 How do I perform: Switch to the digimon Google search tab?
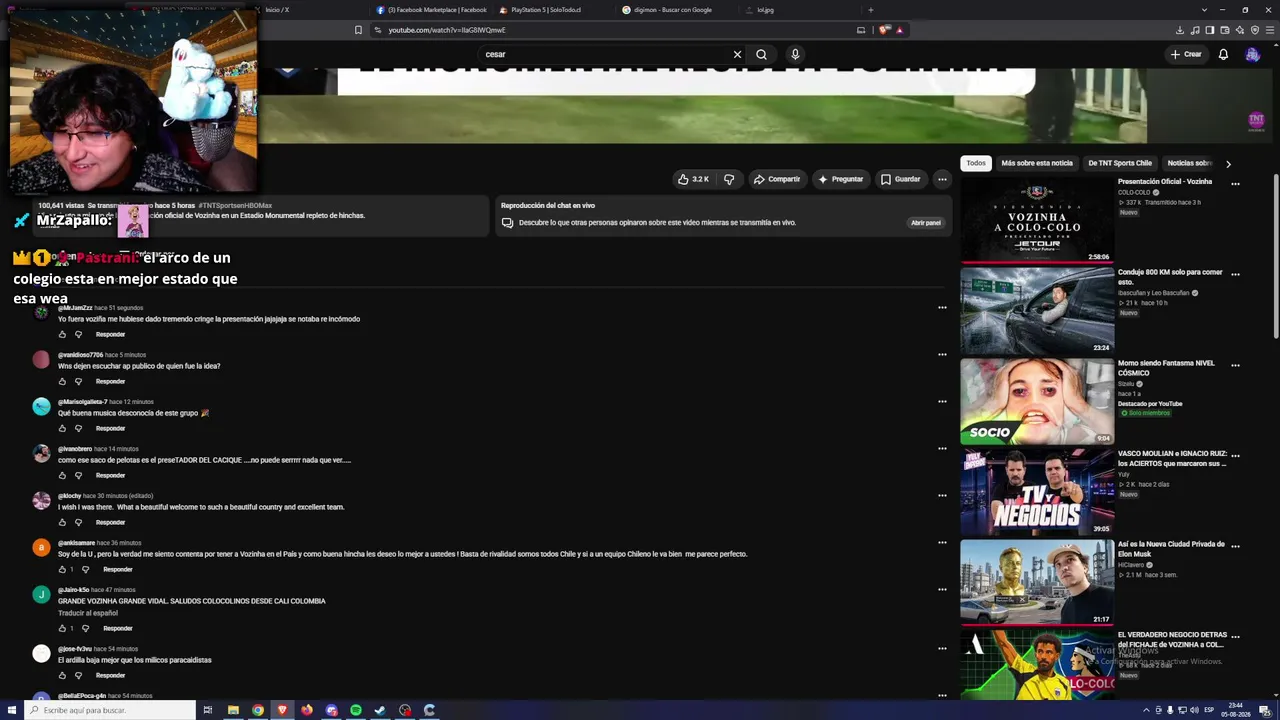pyautogui.click(x=667, y=10)
